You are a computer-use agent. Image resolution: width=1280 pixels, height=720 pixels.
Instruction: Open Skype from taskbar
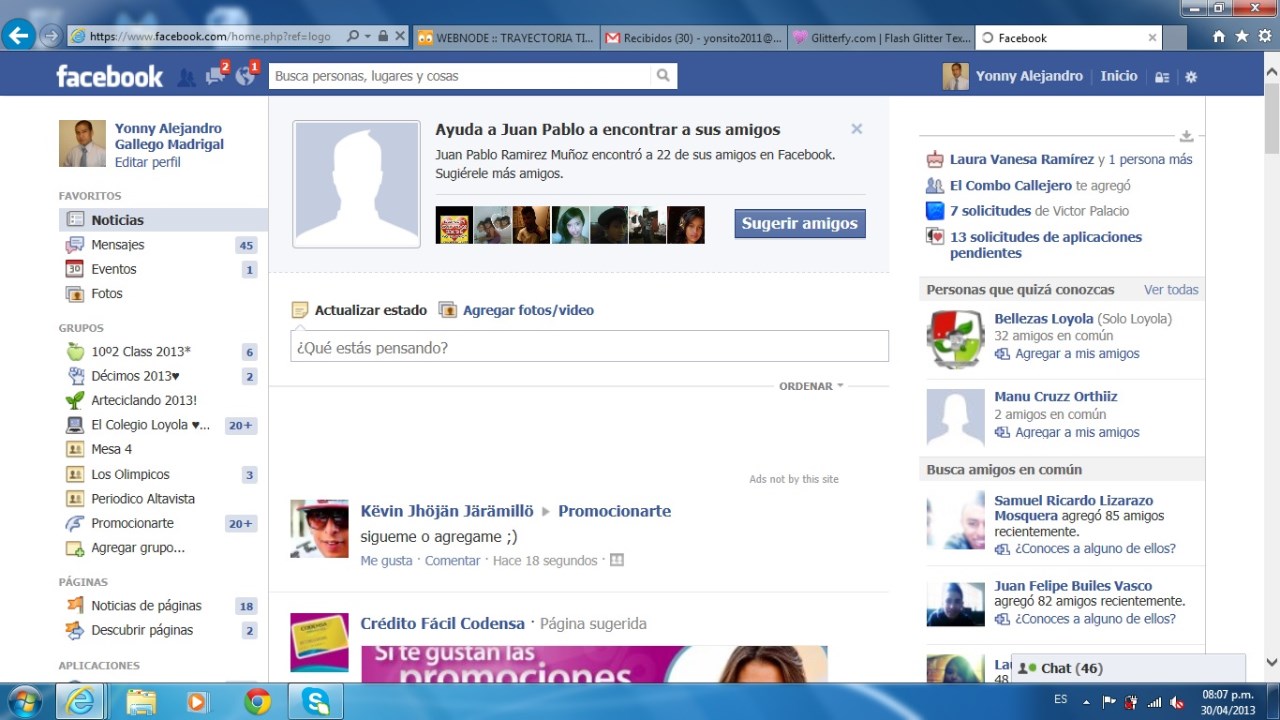pos(316,702)
